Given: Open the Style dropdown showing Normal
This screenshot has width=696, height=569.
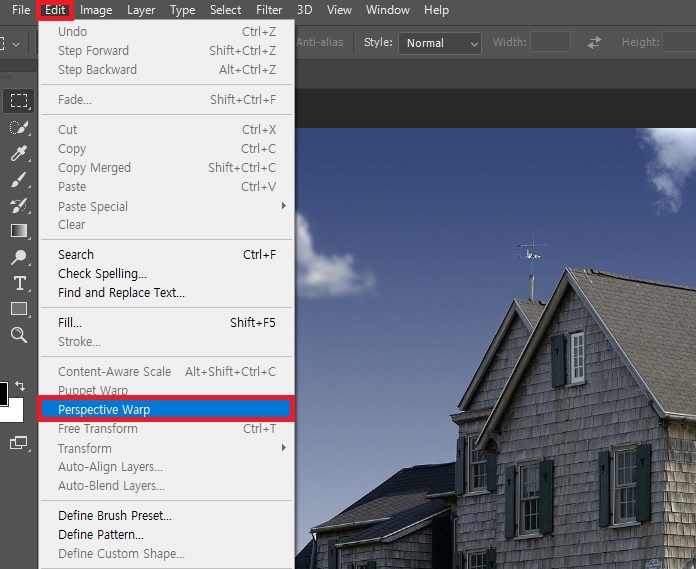Looking at the screenshot, I should tap(439, 43).
